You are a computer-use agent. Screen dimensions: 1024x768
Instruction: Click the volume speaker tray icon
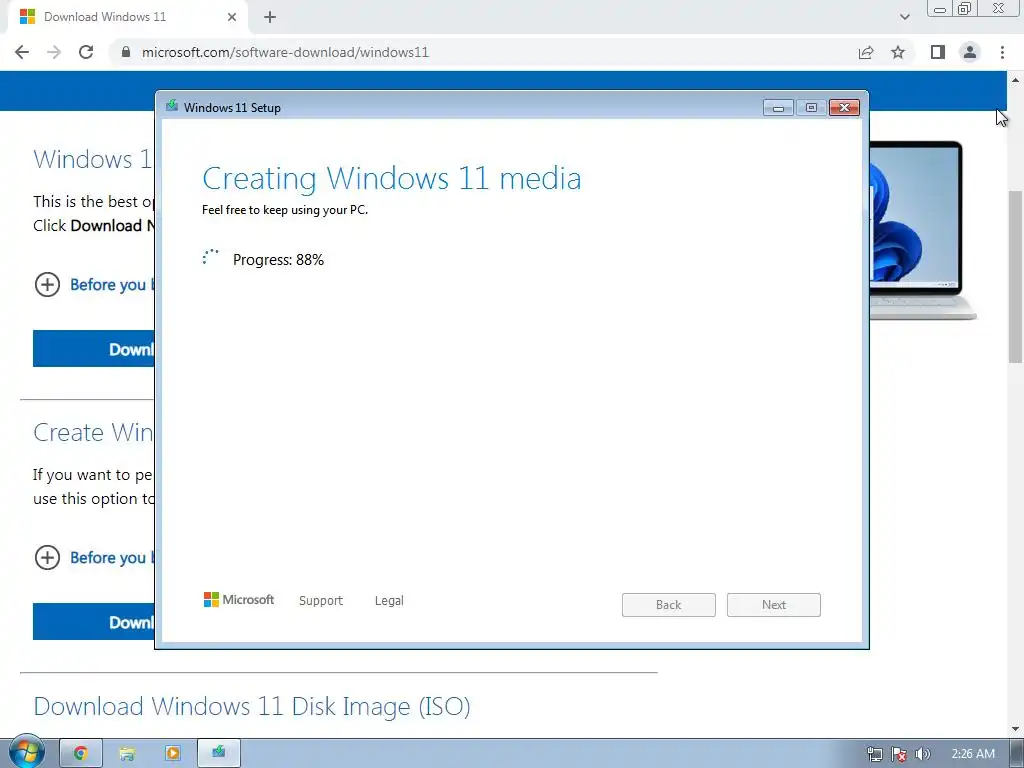[x=923, y=754]
